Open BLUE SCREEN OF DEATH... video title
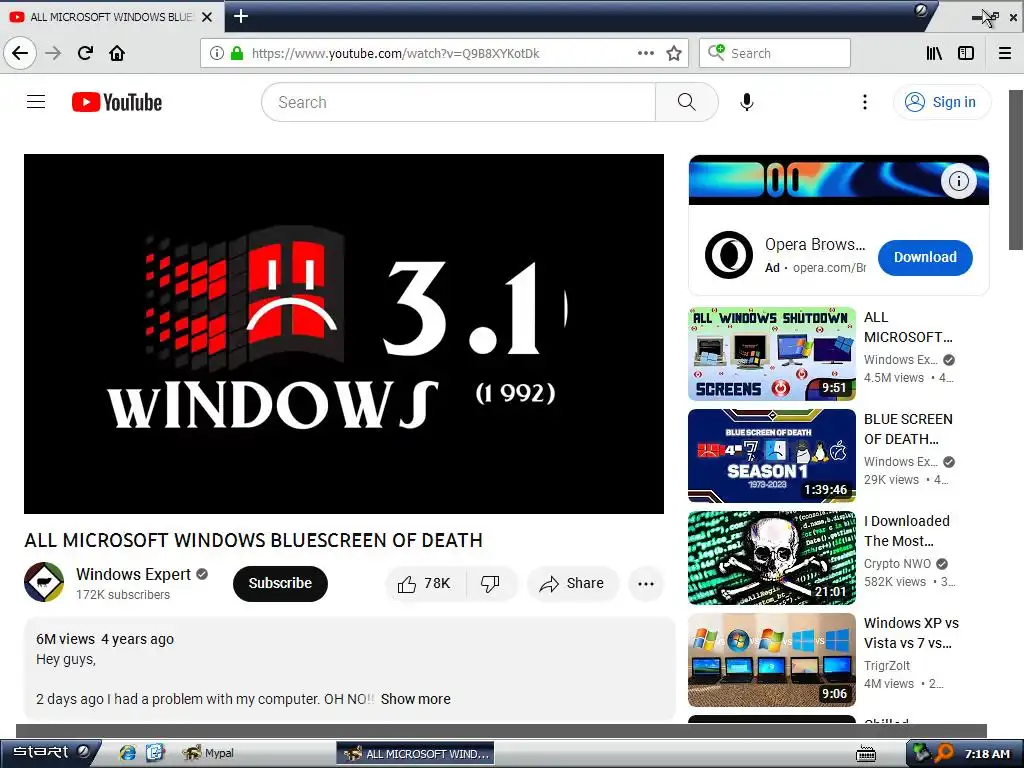1024x768 pixels. 908,429
